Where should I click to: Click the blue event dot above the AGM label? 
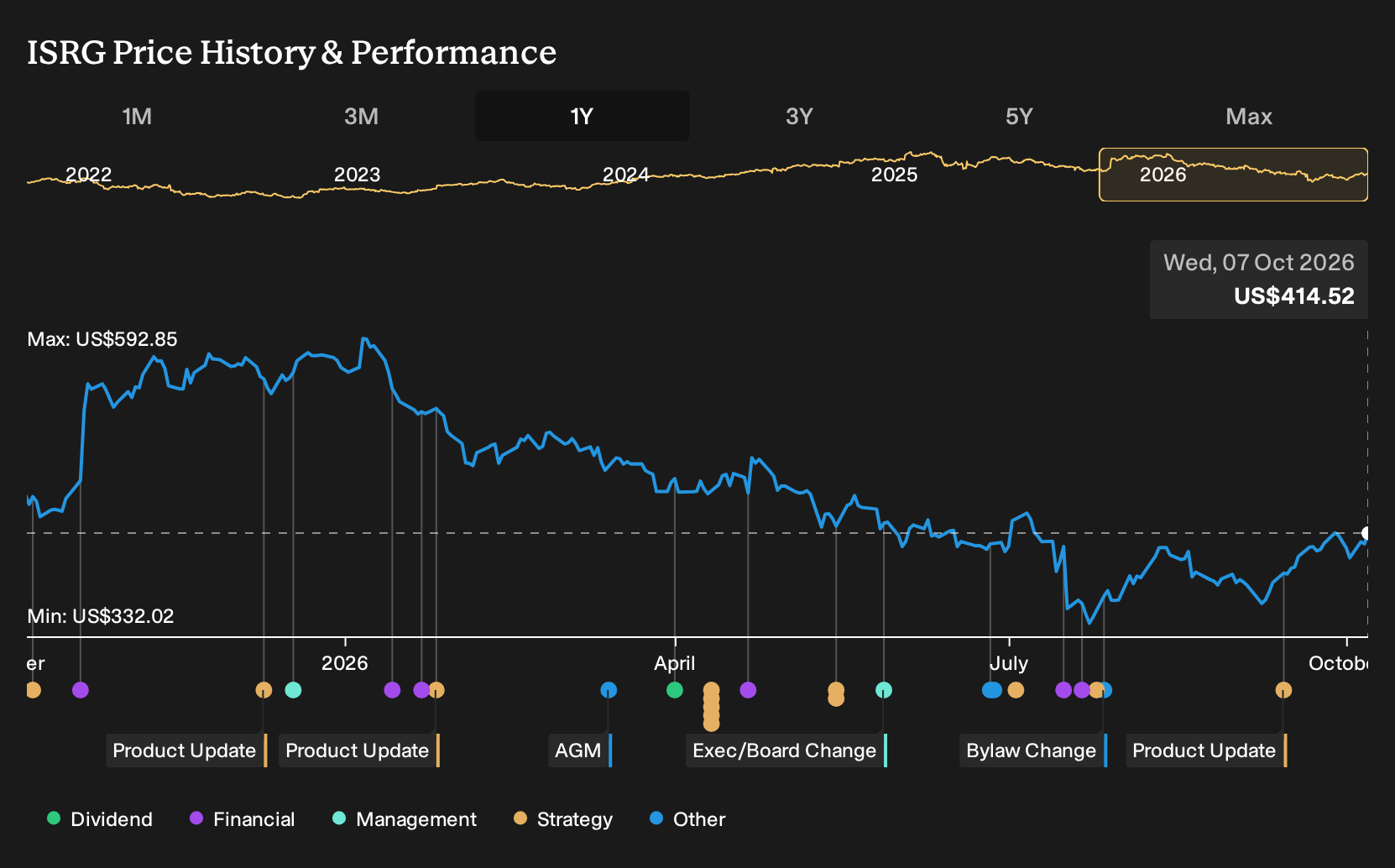pyautogui.click(x=609, y=690)
